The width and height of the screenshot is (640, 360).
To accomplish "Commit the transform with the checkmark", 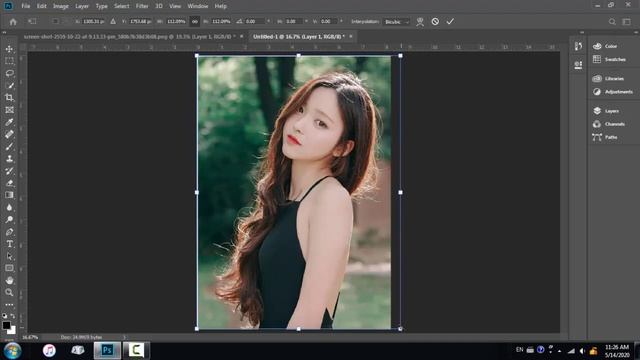I will pyautogui.click(x=450, y=22).
